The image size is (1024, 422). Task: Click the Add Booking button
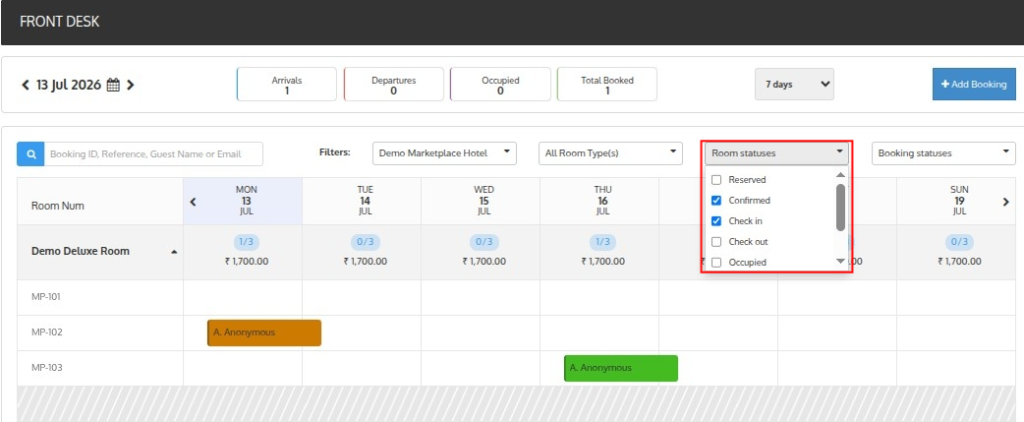pyautogui.click(x=974, y=84)
